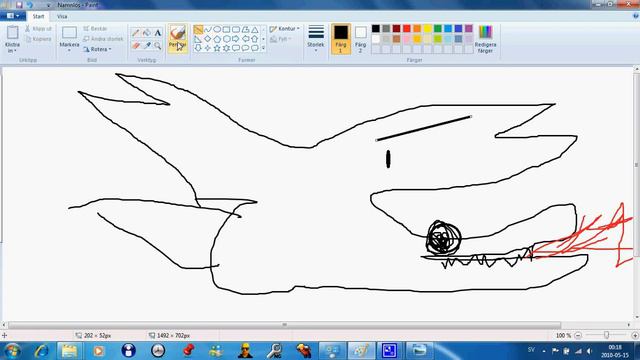
Task: Click the taskbar clock showing 00:18
Action: [615, 347]
